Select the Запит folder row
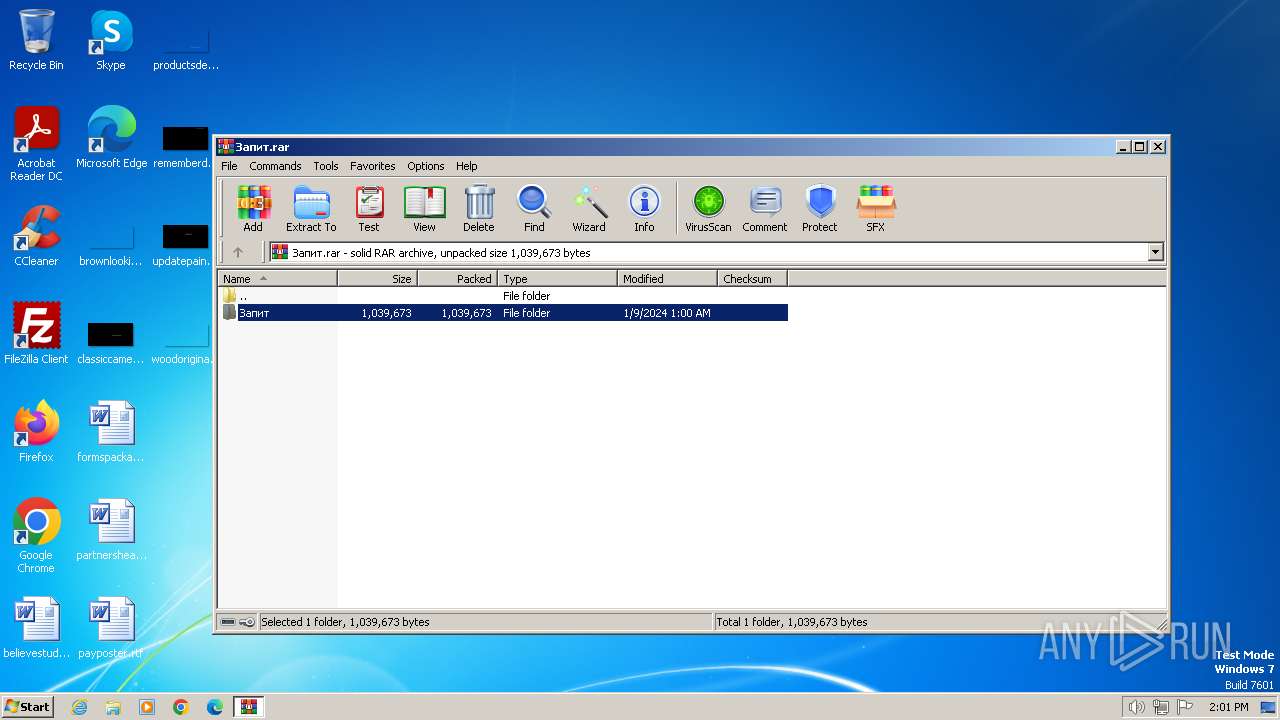The width and height of the screenshot is (1280, 720). [503, 313]
